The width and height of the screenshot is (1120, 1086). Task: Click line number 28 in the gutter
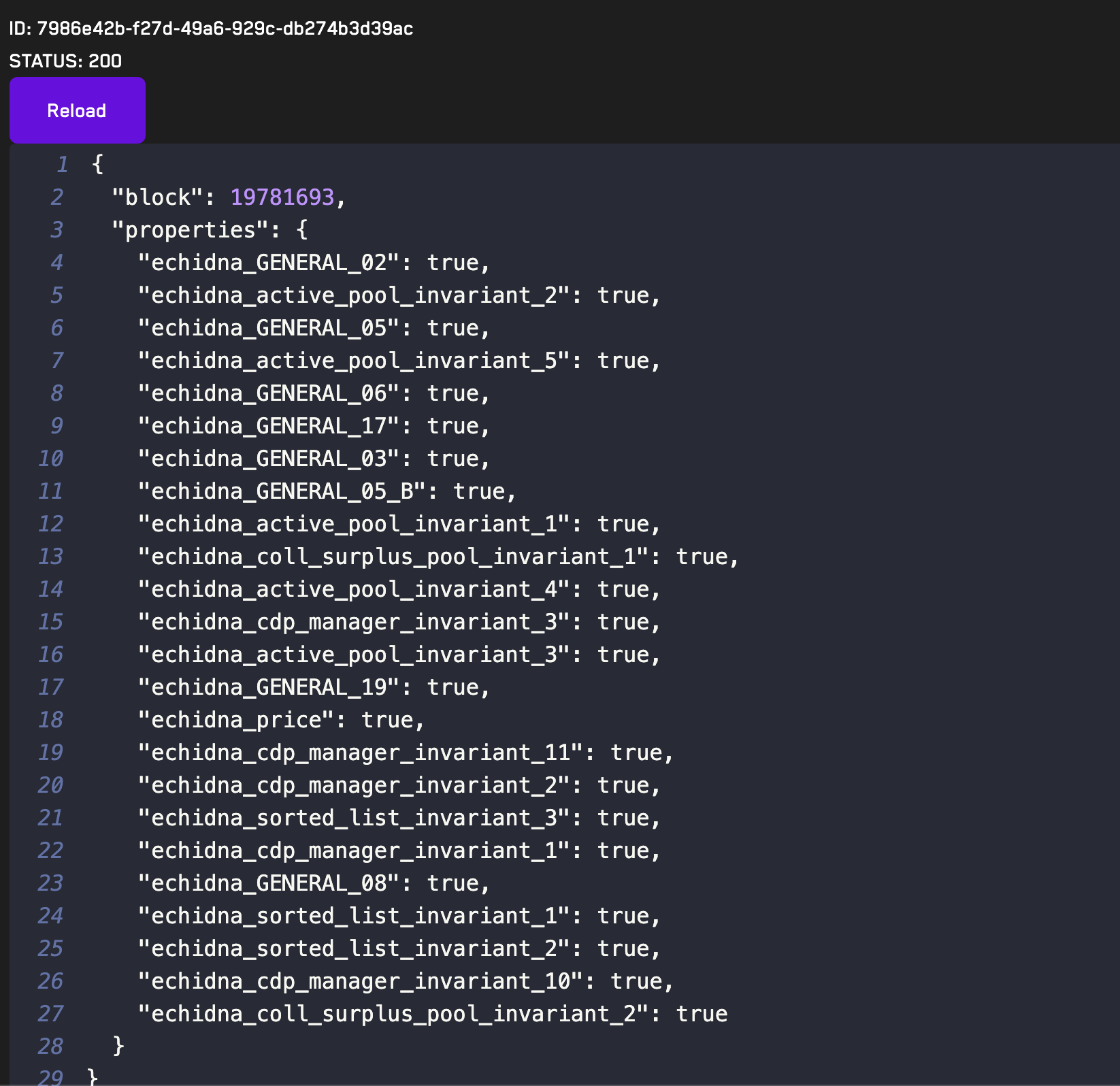coord(51,1047)
